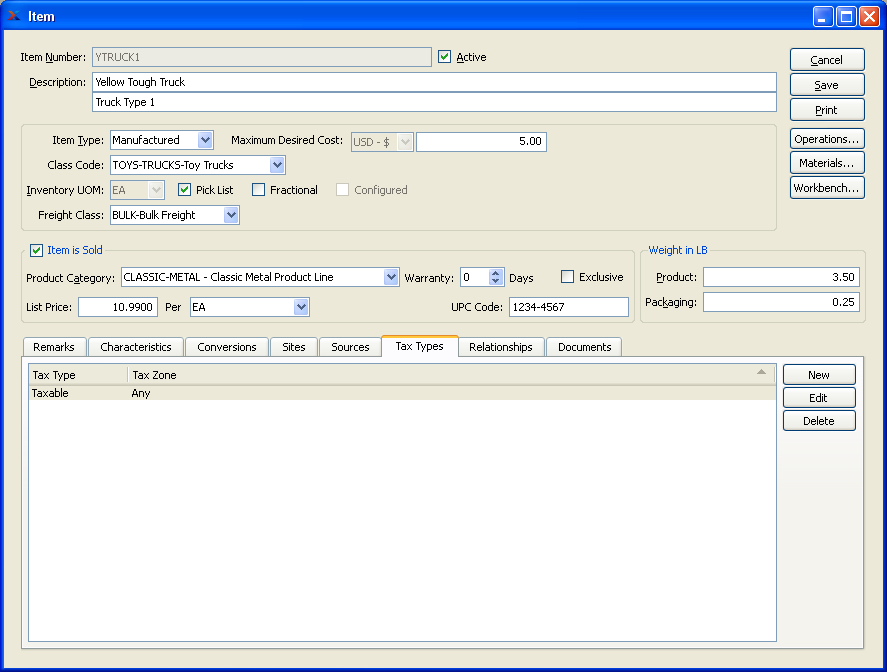Click the Tax Type column header
Viewport: 887px width, 672px height.
pos(78,375)
